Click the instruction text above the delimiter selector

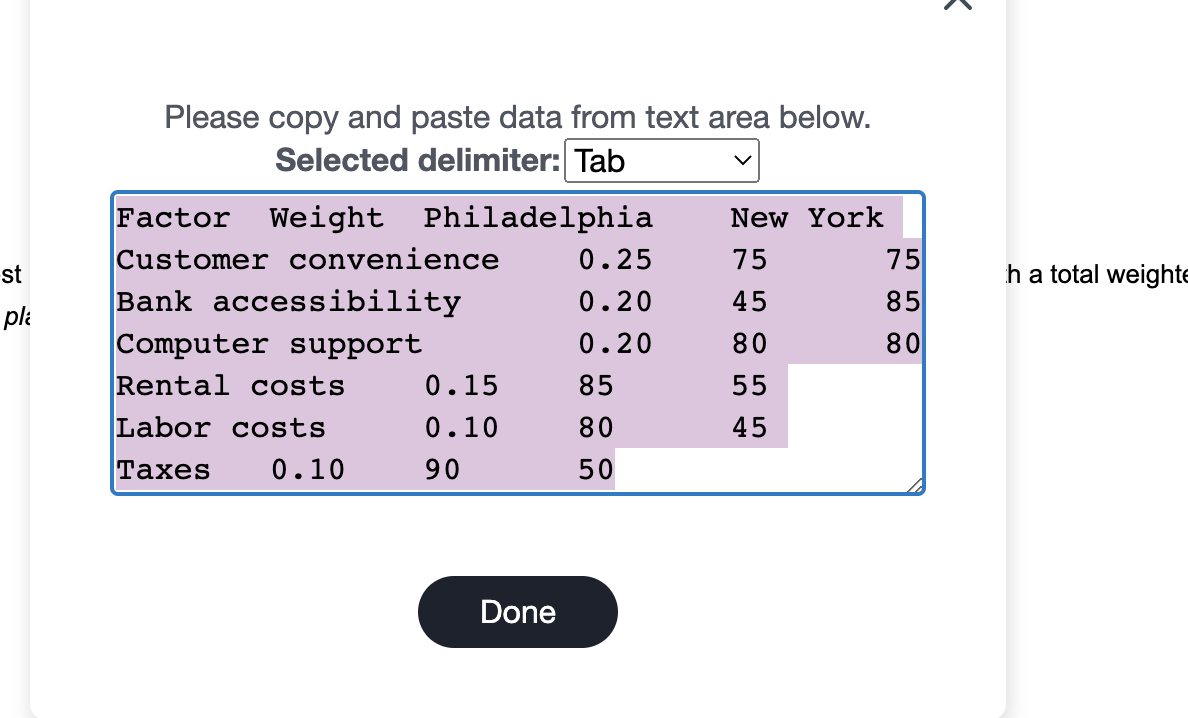pyautogui.click(x=518, y=117)
